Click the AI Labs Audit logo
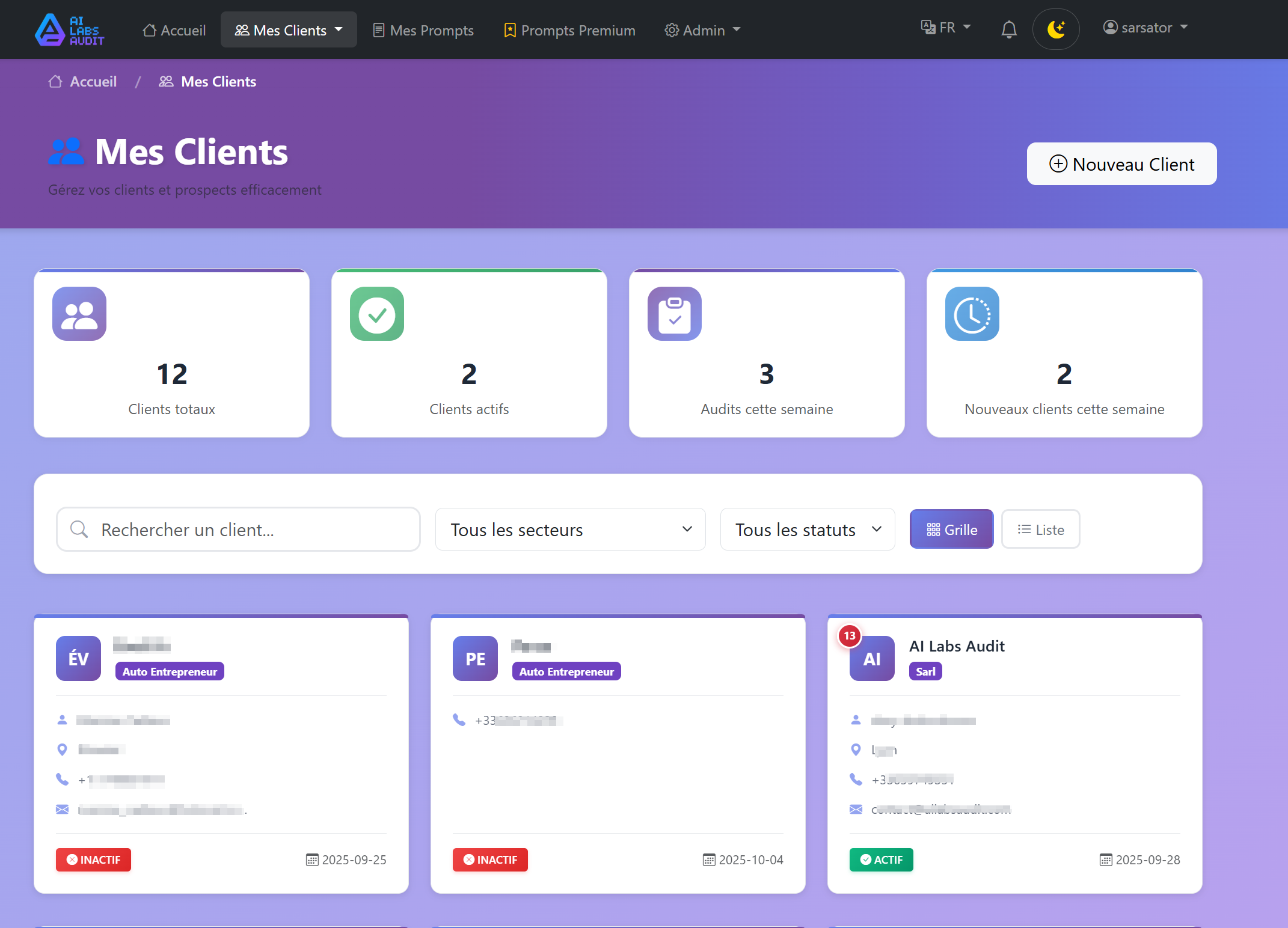This screenshot has height=928, width=1288. click(x=69, y=29)
